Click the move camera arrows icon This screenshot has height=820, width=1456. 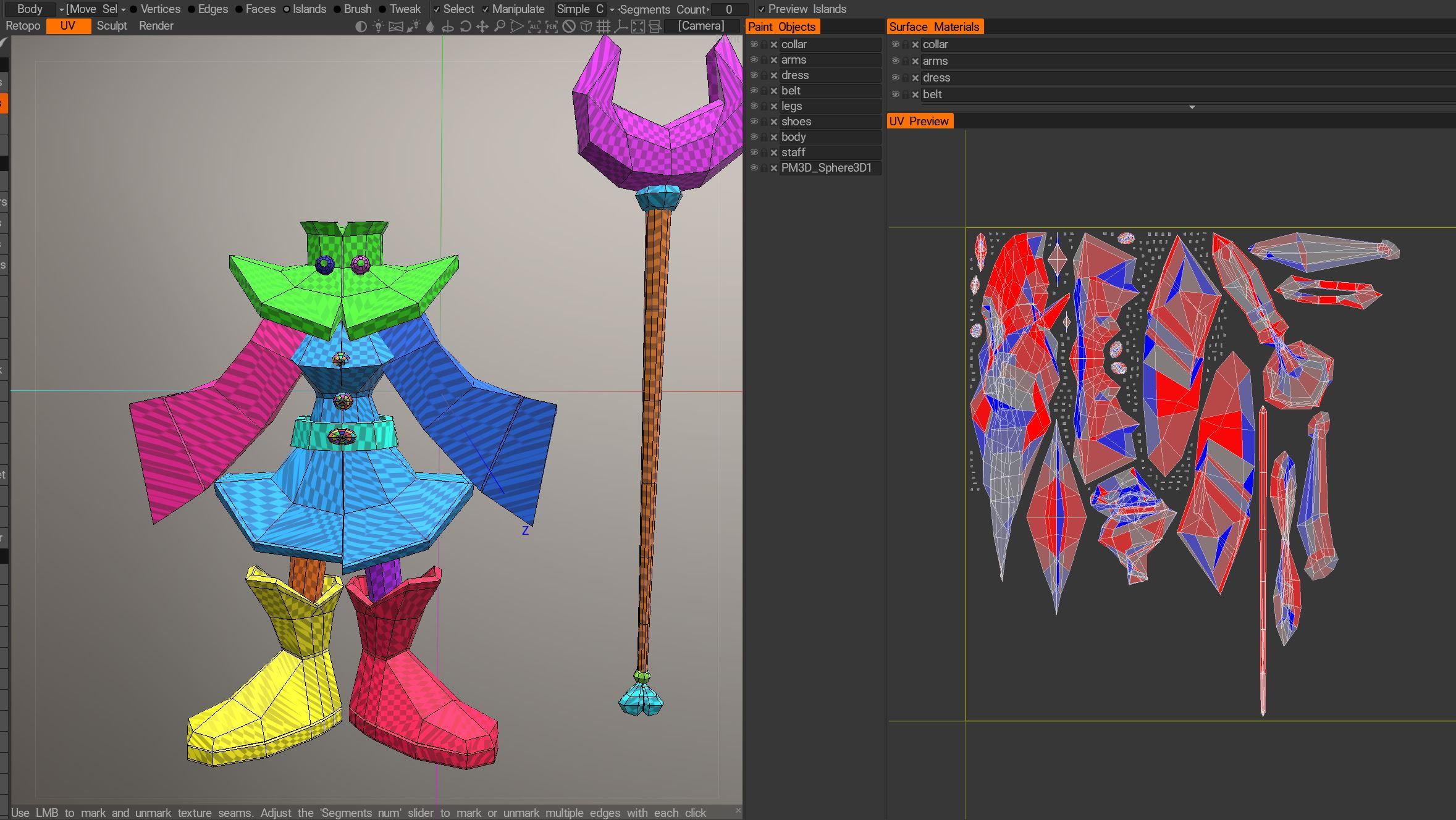pos(482,27)
